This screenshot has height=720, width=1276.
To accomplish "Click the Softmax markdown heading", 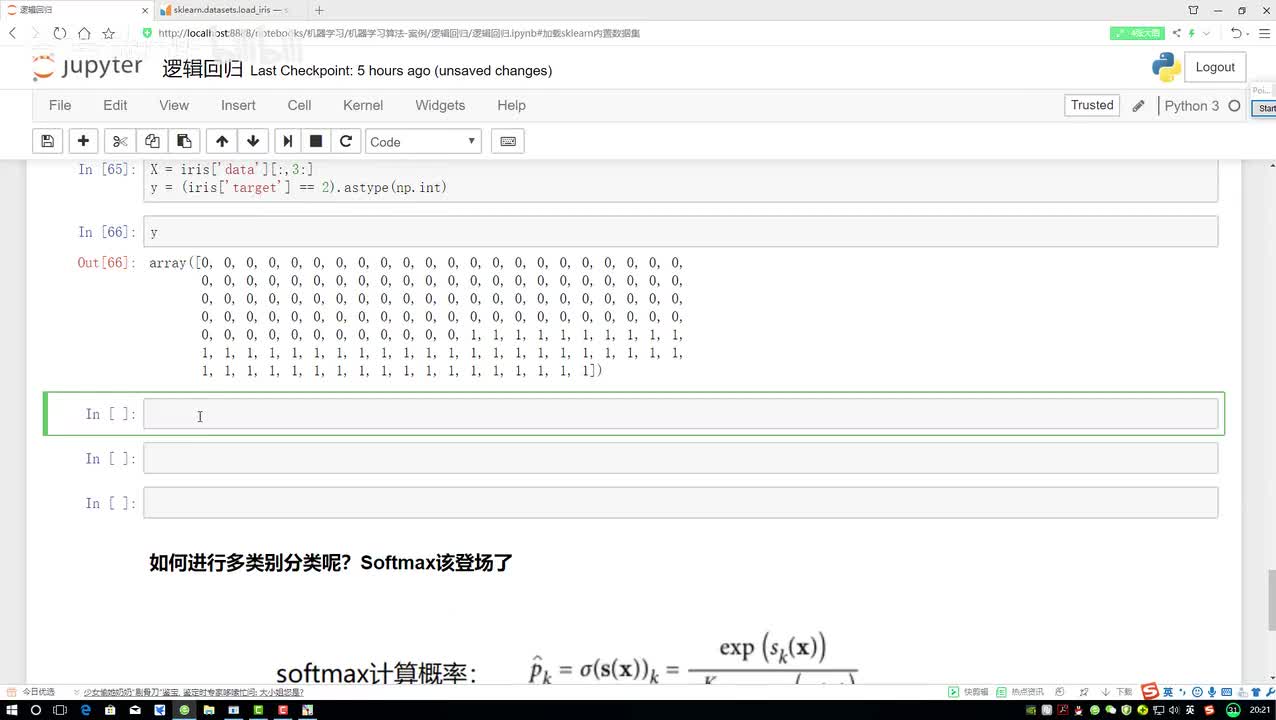I will click(x=331, y=563).
